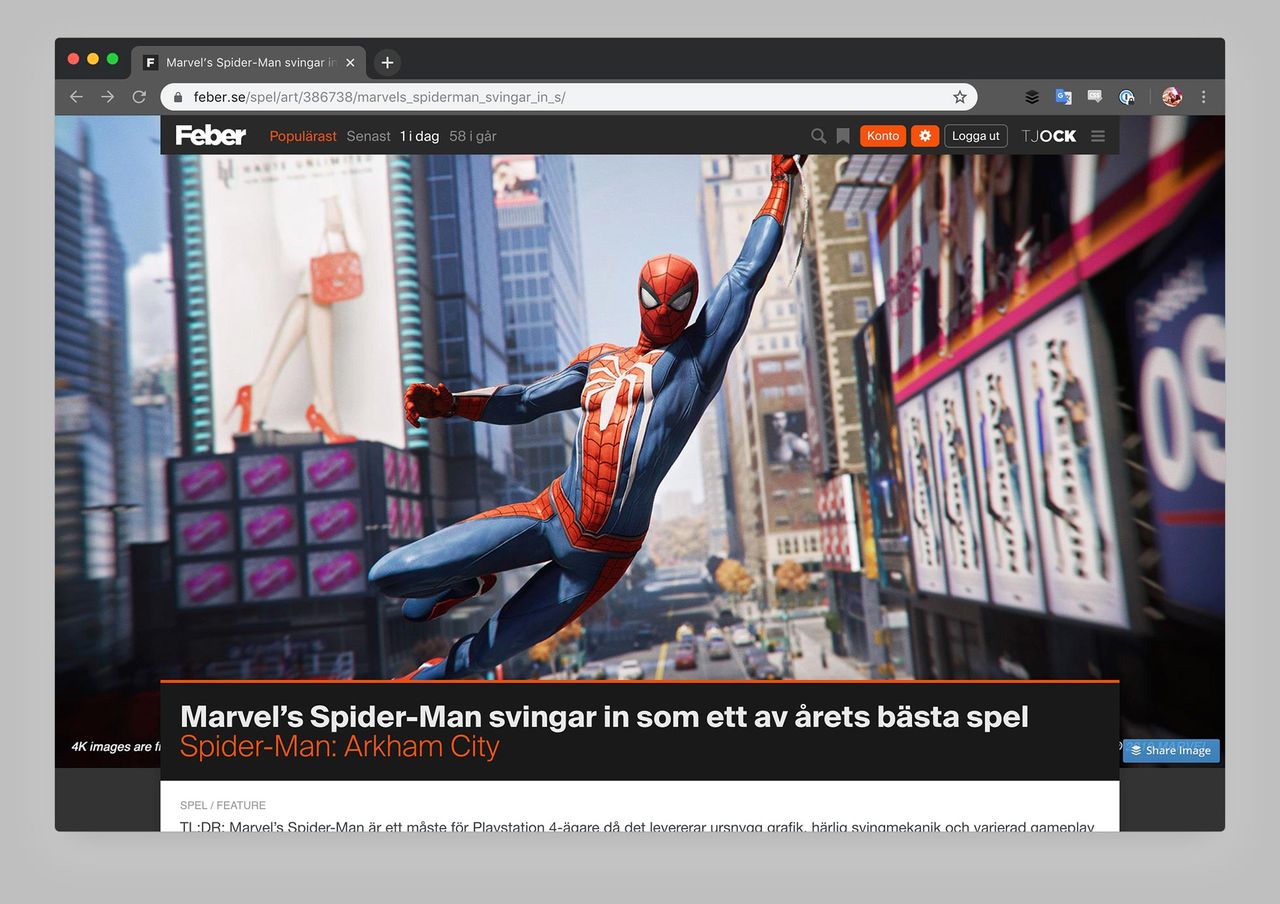The width and height of the screenshot is (1280, 904).
Task: Open the Chrome profile avatar
Action: click(1172, 97)
